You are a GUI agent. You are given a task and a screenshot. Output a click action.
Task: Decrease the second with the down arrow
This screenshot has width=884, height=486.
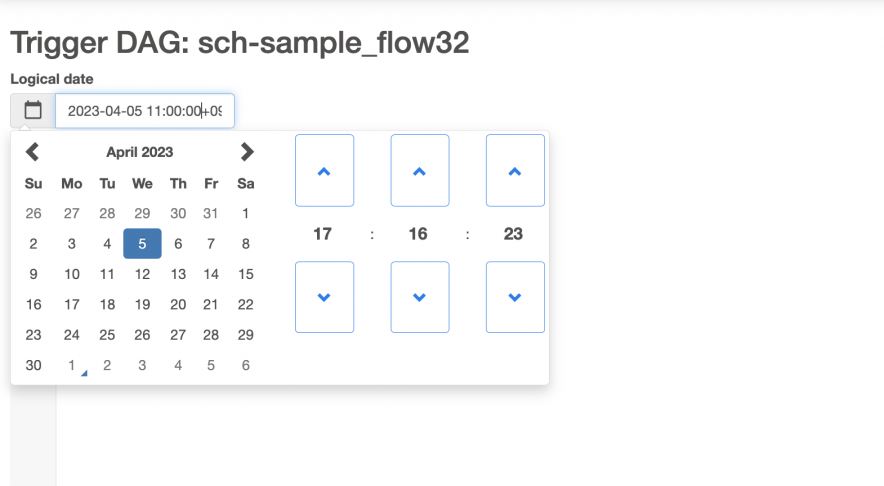coord(515,297)
